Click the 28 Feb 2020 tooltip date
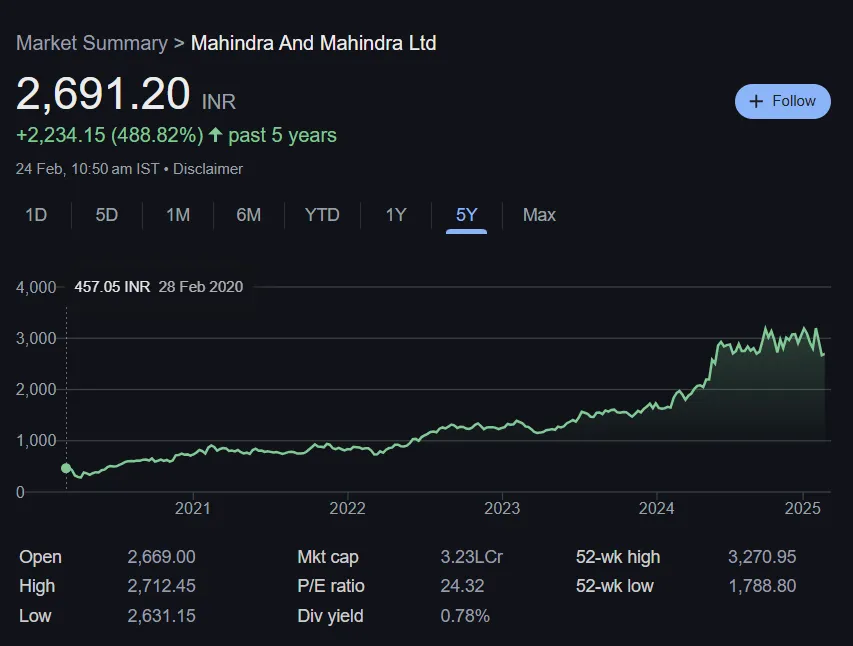This screenshot has height=646, width=853. [x=201, y=287]
